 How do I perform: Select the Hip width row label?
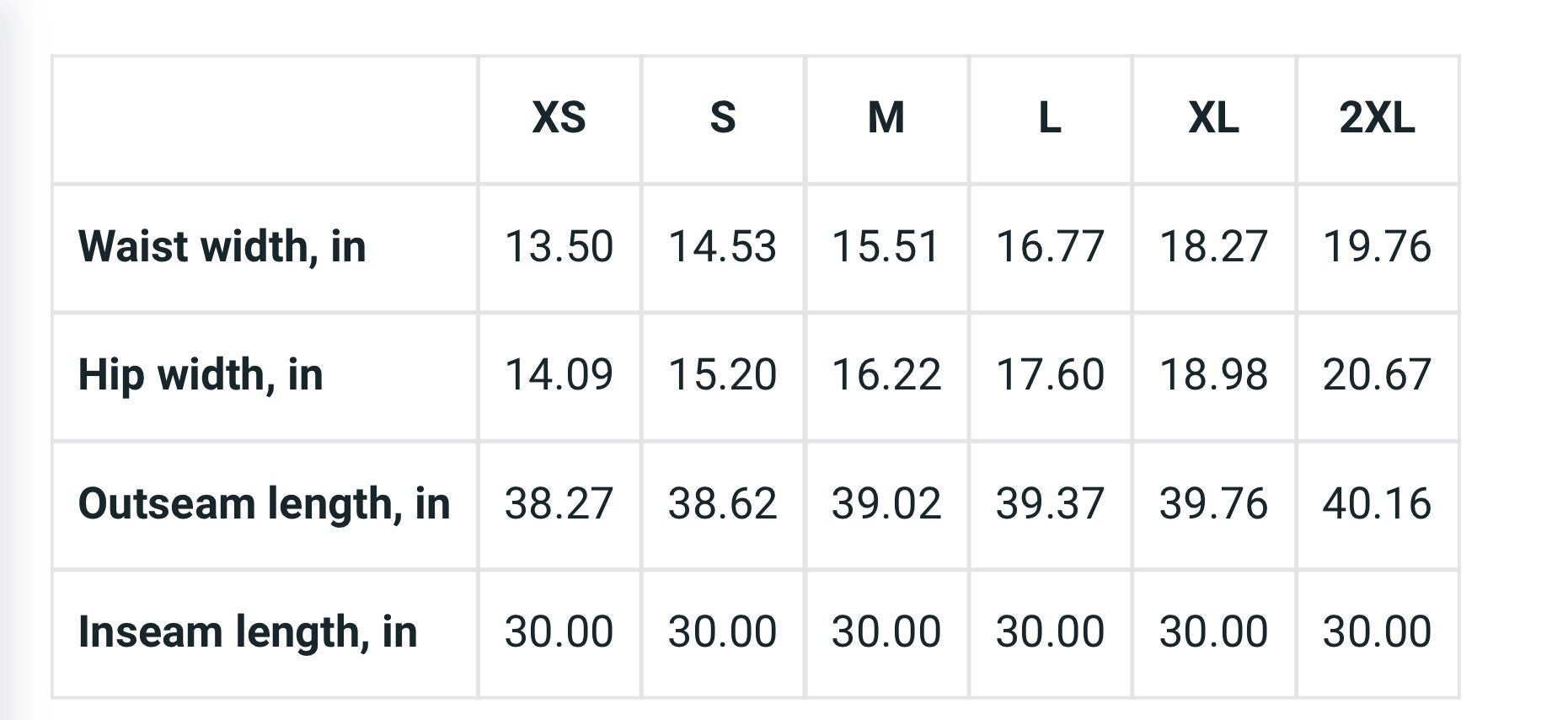tap(201, 375)
